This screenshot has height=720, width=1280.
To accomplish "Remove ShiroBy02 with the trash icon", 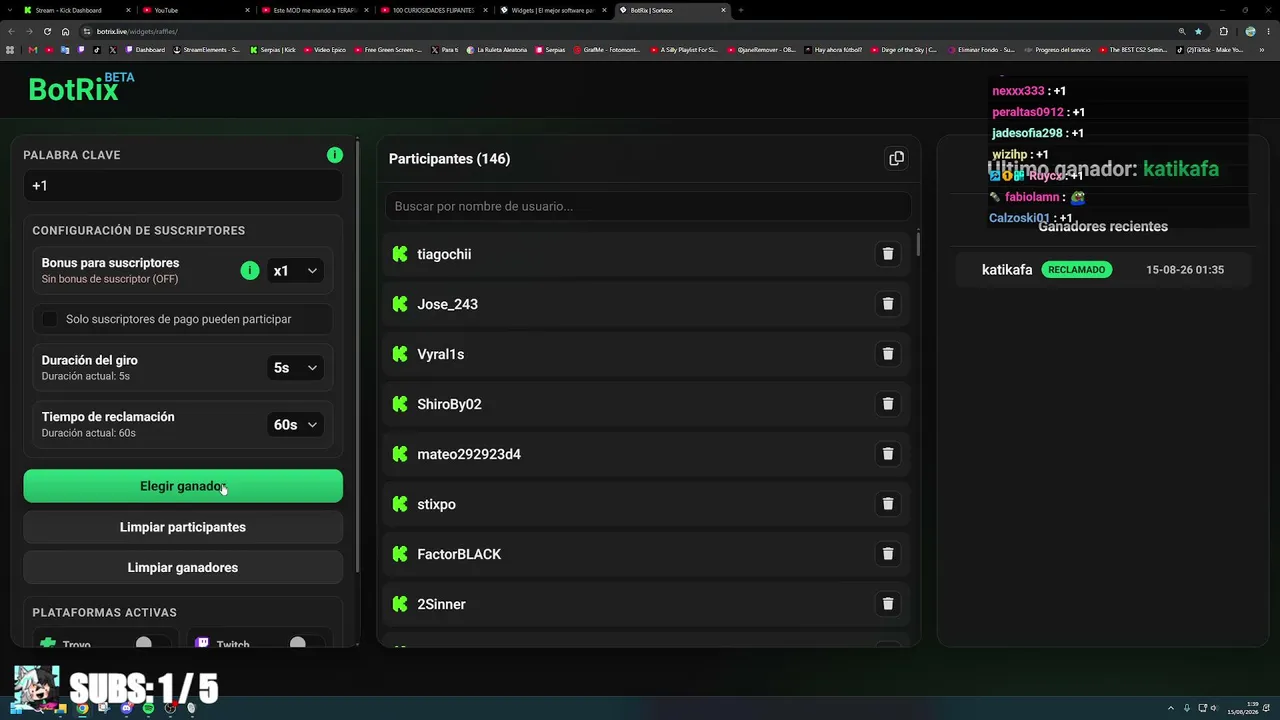I will [x=887, y=404].
